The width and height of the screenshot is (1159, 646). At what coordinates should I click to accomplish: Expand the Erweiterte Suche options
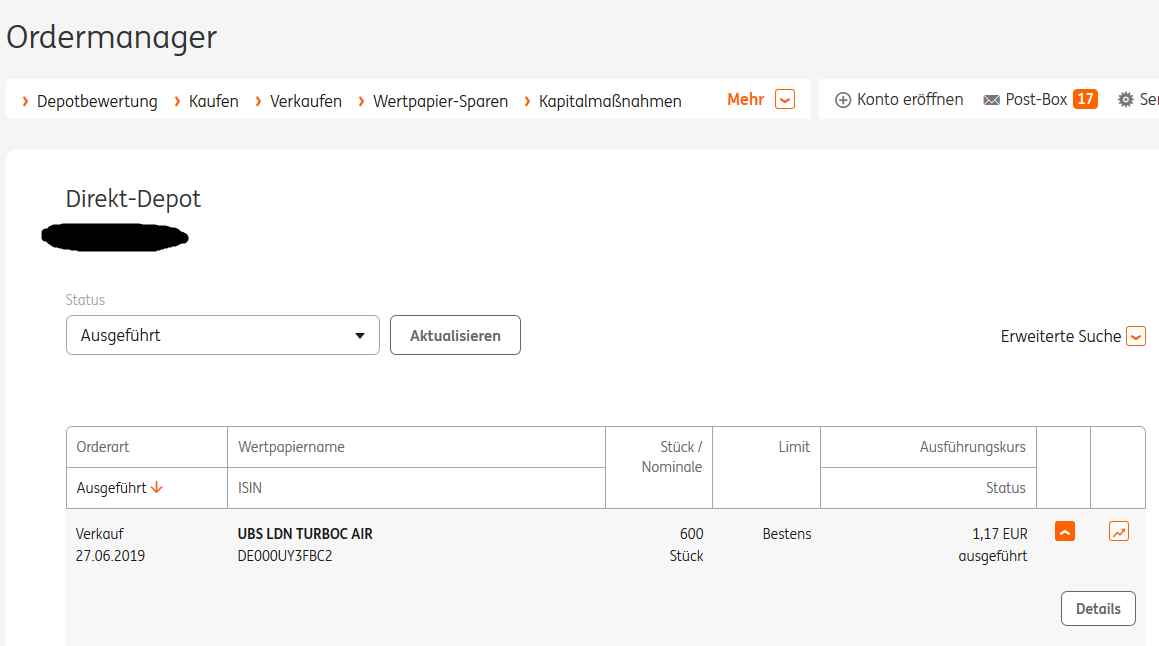[1135, 336]
